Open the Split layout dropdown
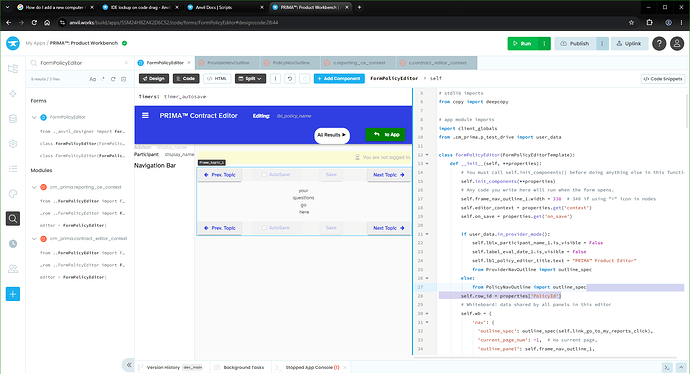 pos(250,79)
